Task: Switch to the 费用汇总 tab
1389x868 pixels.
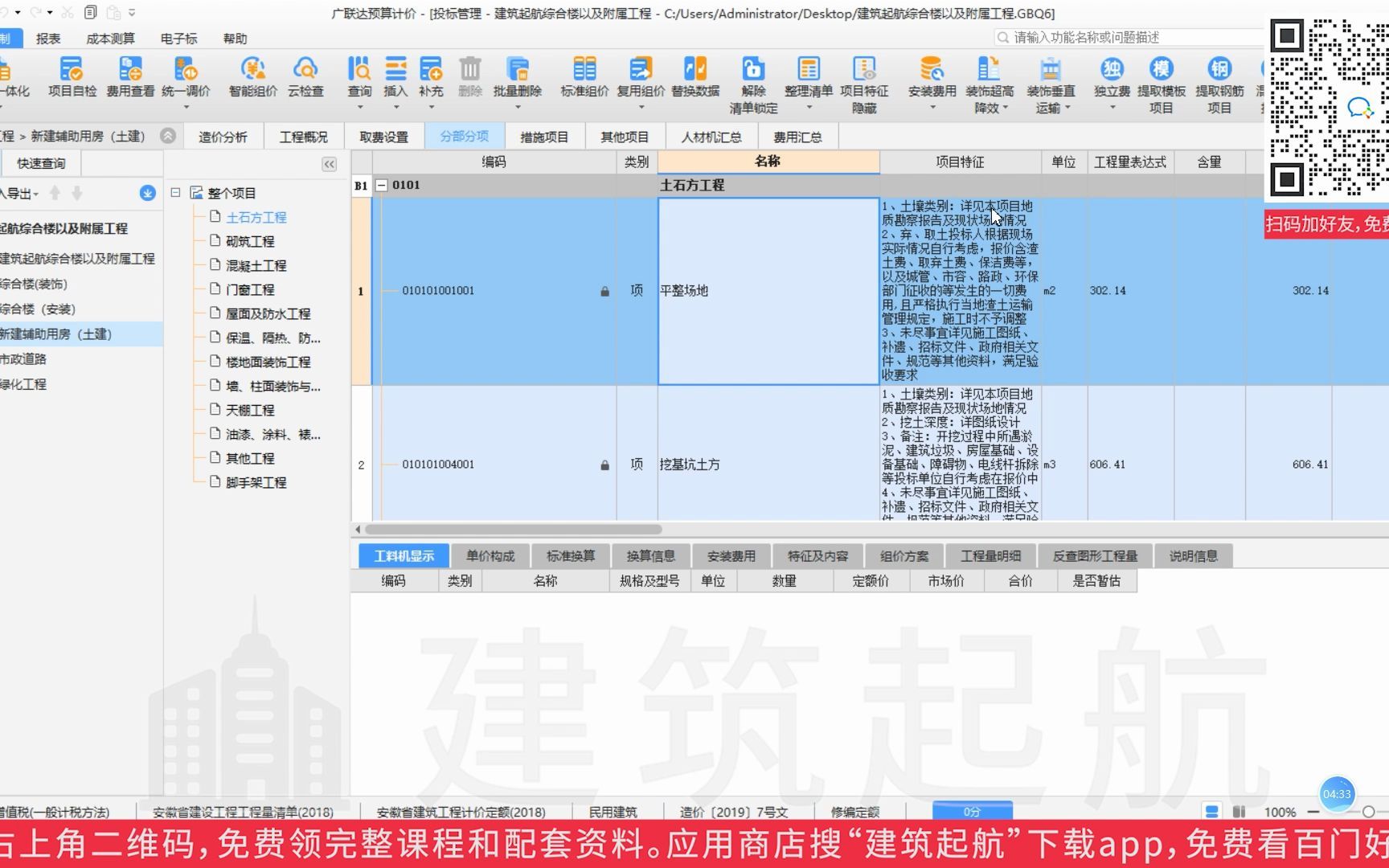Action: point(797,137)
